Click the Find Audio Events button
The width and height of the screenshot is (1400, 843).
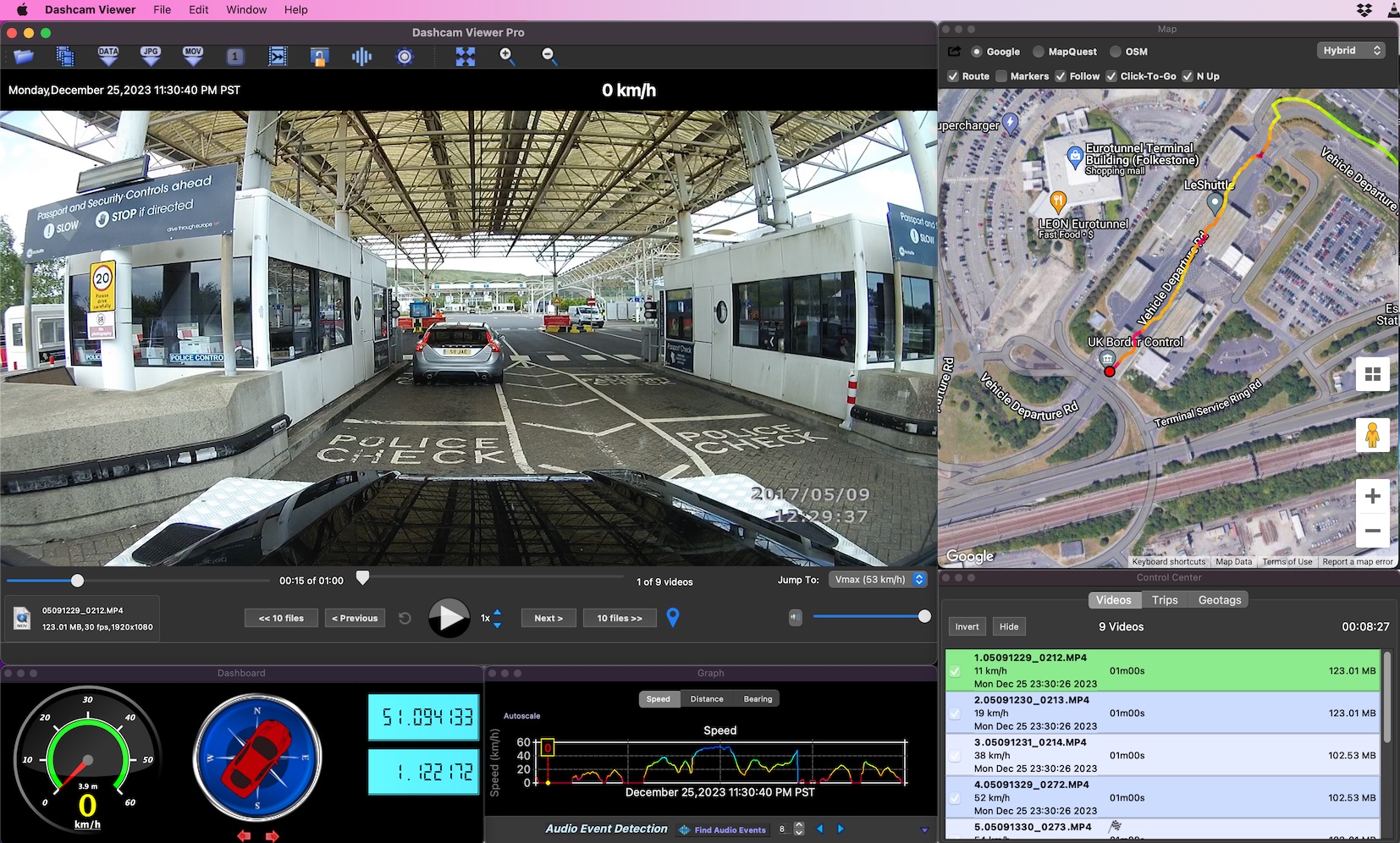(724, 829)
